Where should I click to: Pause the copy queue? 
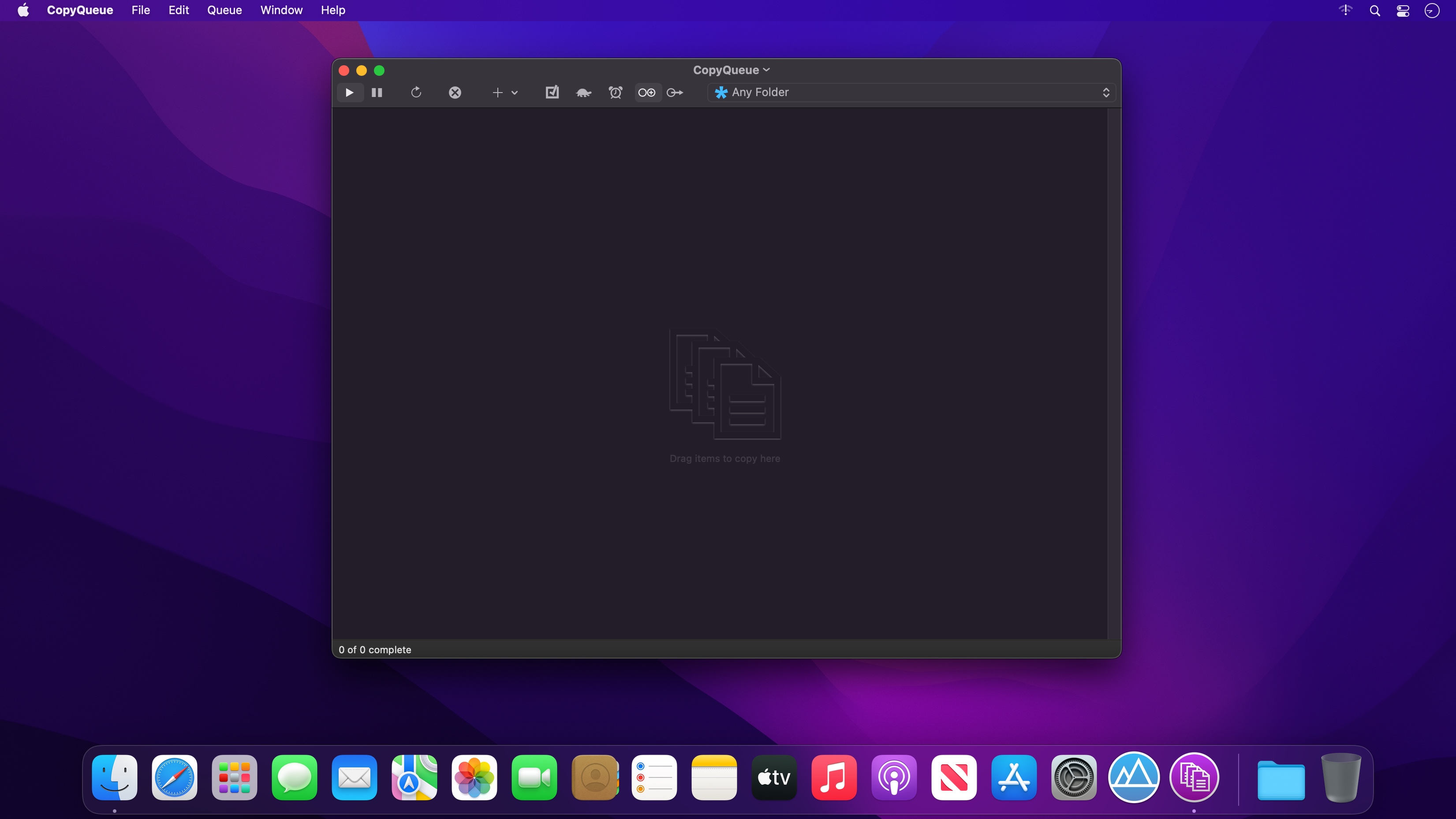pos(377,92)
